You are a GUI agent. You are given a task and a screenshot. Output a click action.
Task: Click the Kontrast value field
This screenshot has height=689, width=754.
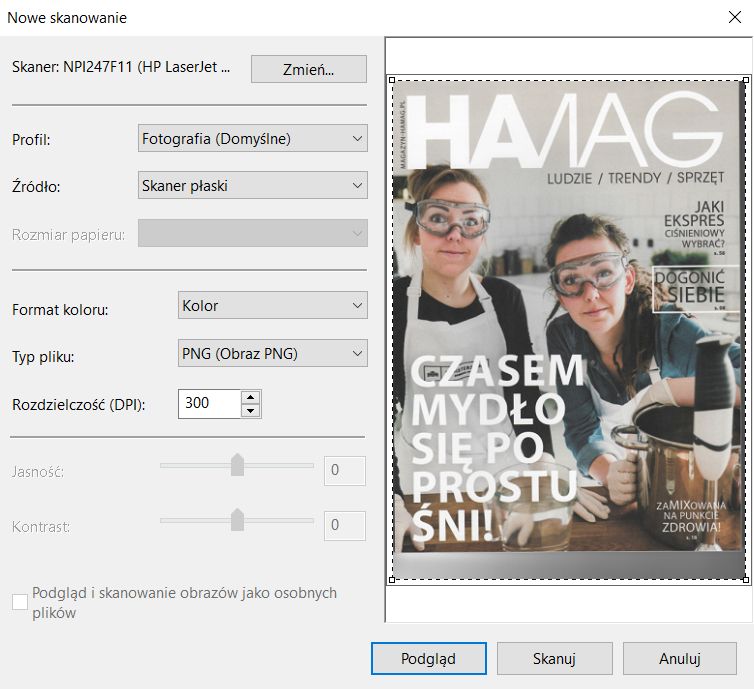[x=345, y=526]
